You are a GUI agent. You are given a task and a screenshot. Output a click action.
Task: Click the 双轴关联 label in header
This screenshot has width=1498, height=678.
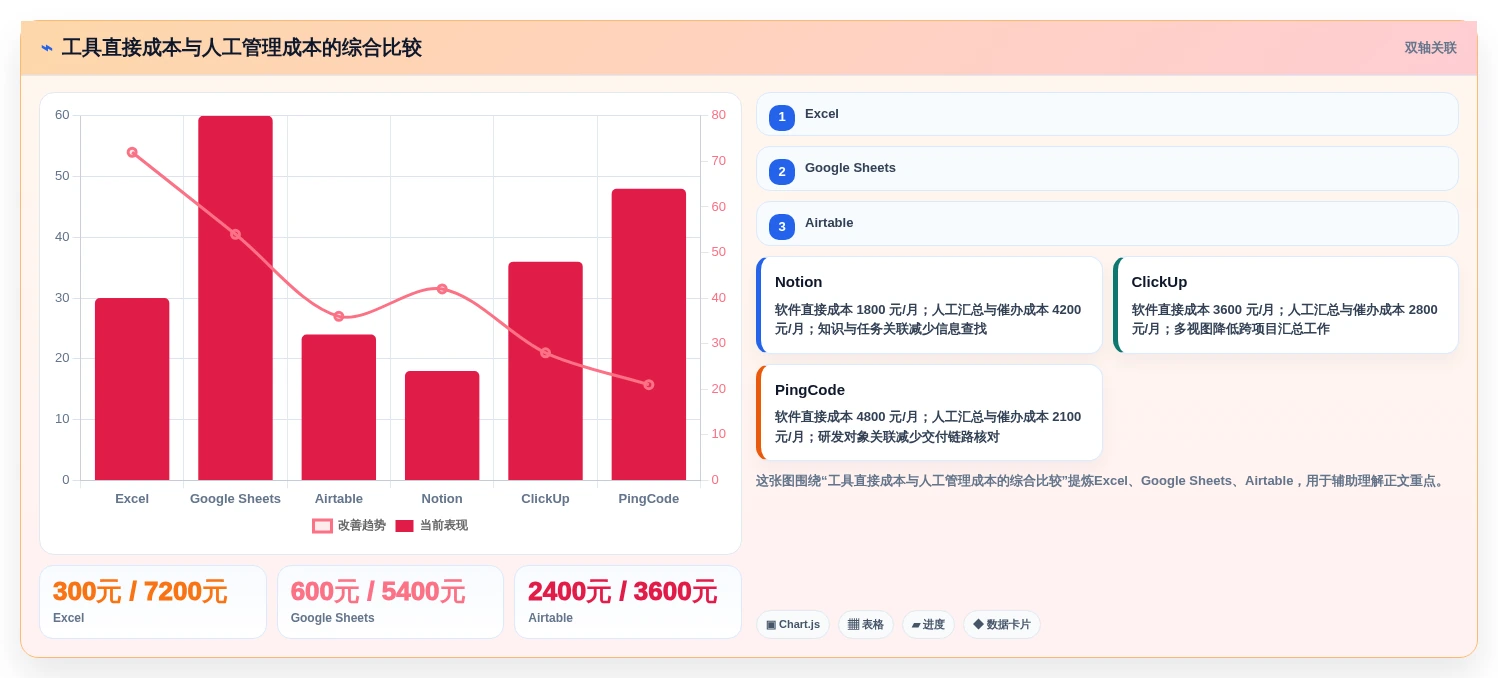coord(1430,48)
